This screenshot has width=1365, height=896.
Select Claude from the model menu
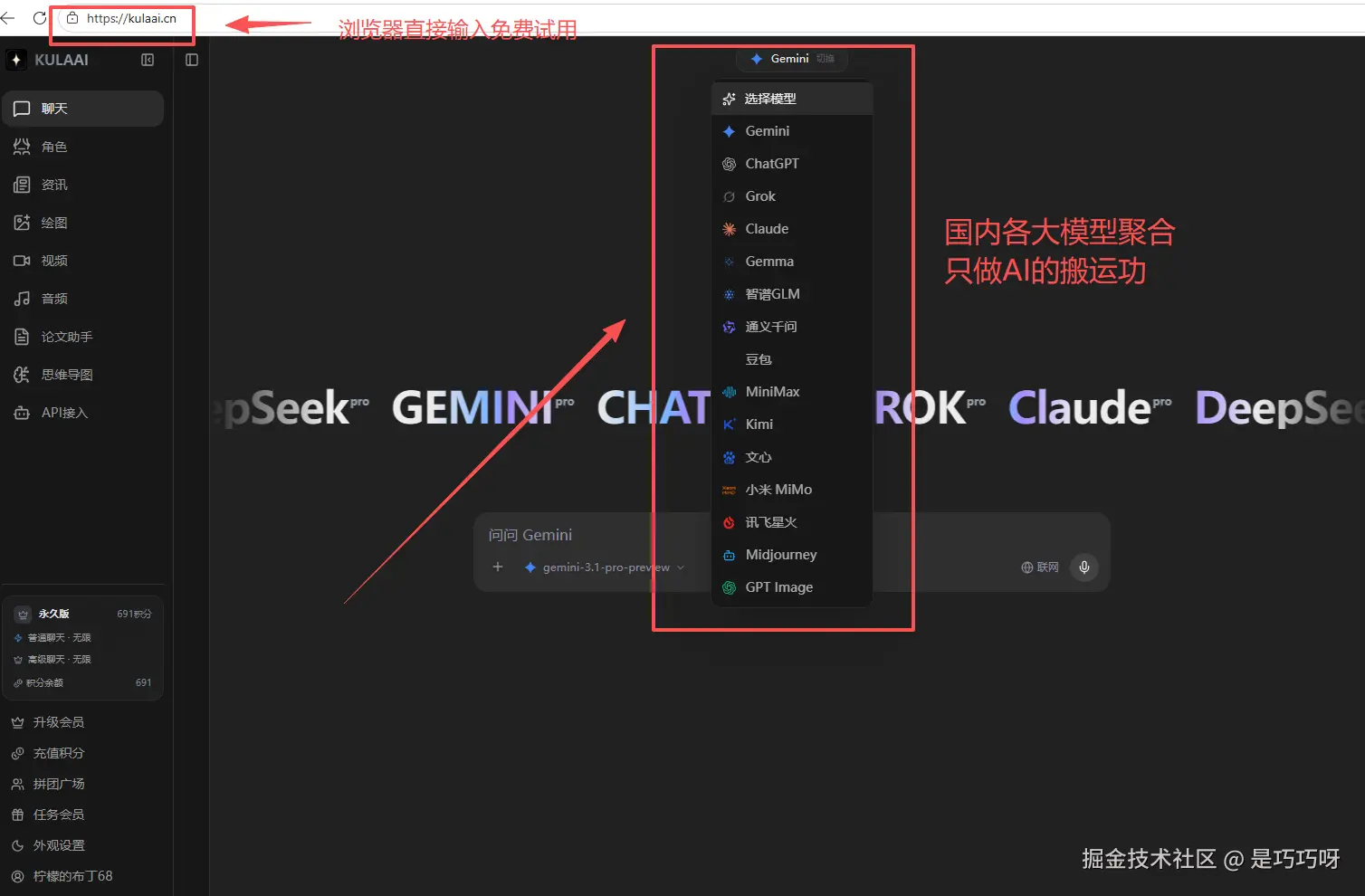click(x=767, y=228)
